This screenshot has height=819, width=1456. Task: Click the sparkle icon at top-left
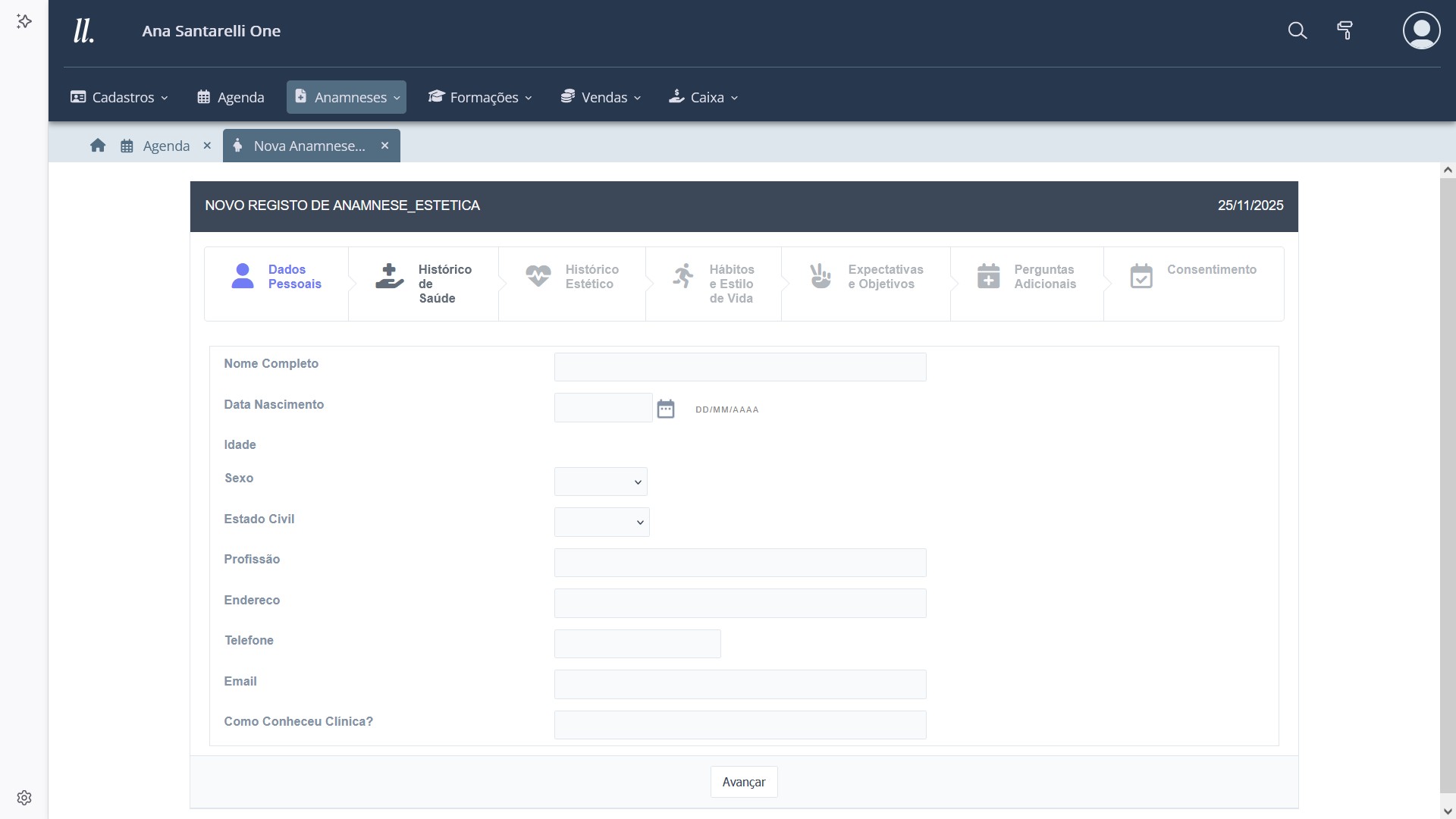pos(24,21)
